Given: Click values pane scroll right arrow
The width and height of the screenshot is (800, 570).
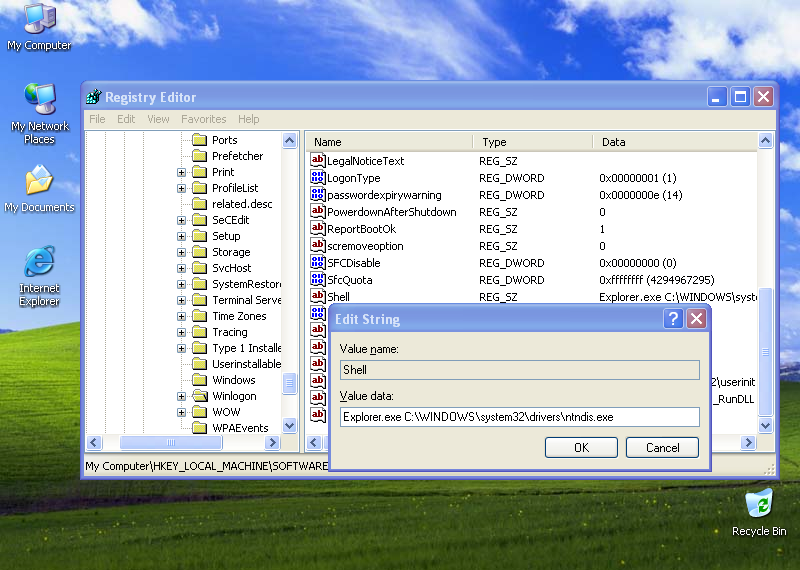Looking at the screenshot, I should pos(748,442).
